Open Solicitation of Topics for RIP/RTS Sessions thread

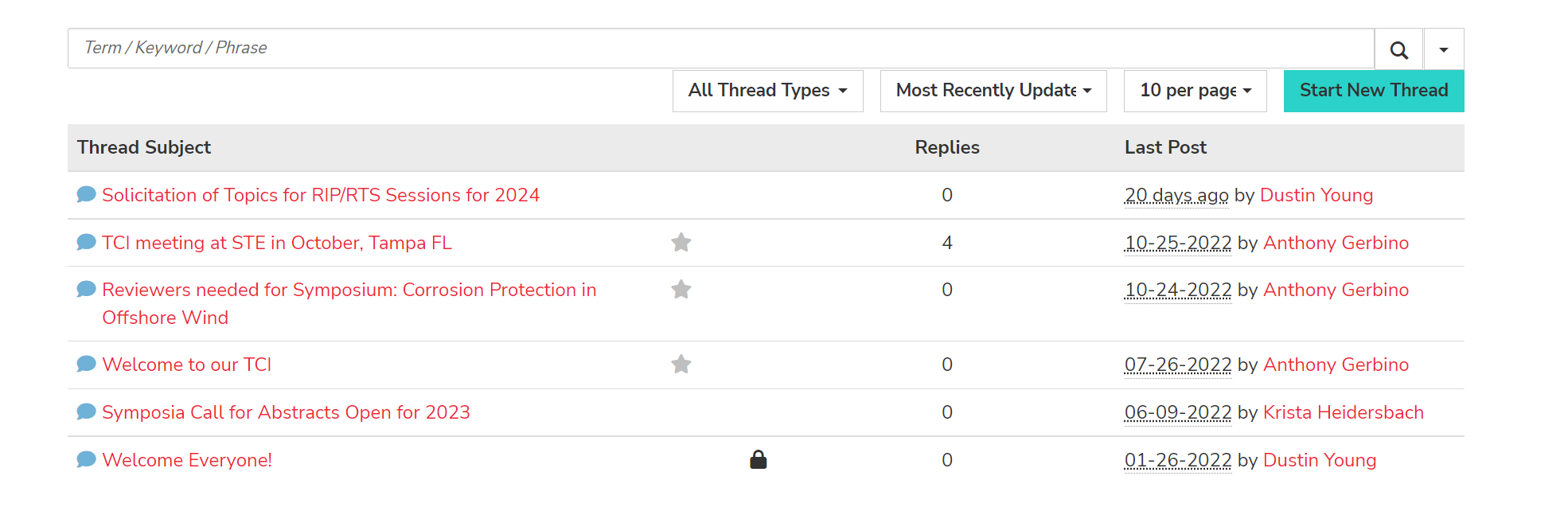[321, 195]
